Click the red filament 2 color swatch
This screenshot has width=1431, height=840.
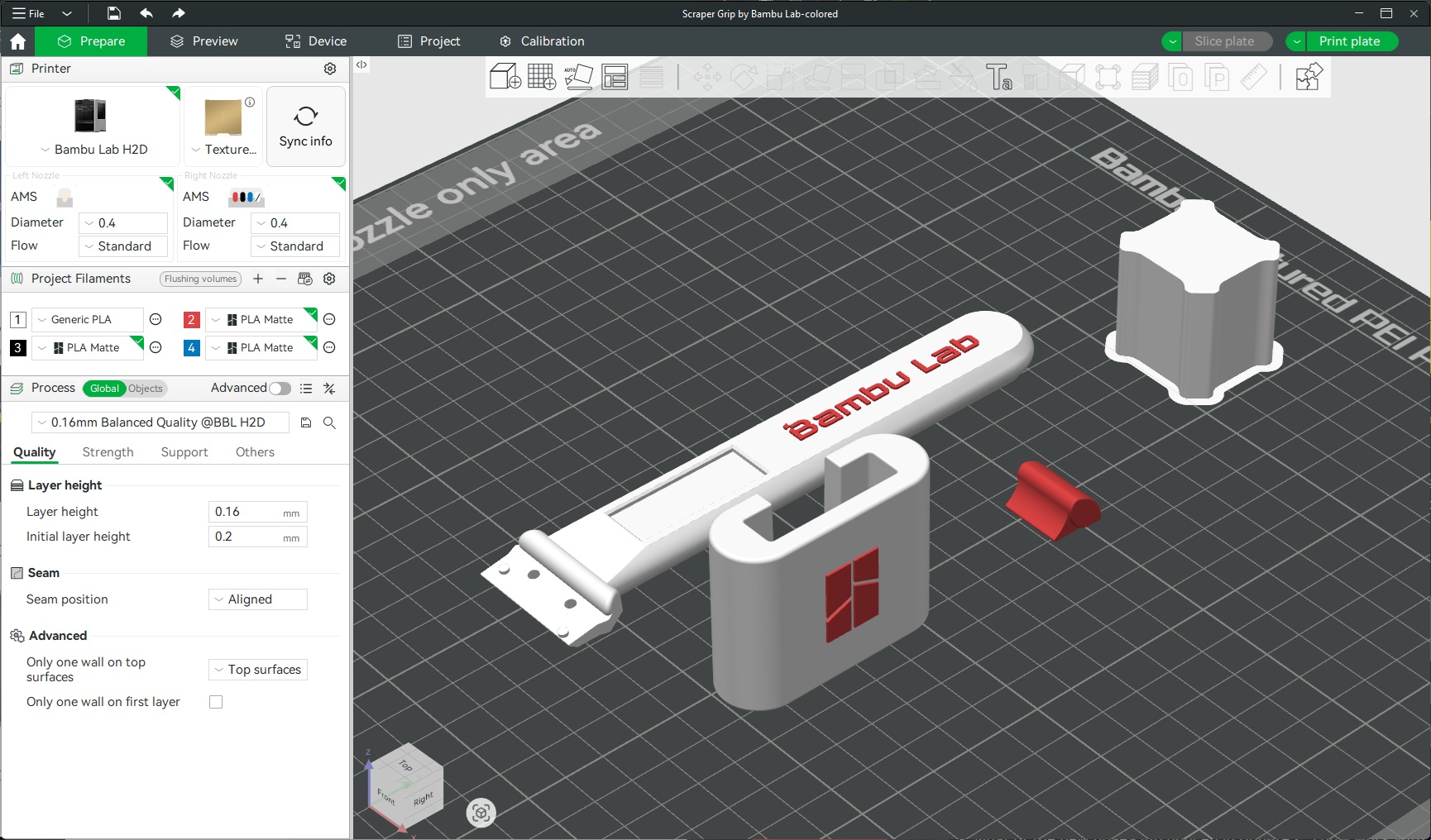tap(191, 320)
